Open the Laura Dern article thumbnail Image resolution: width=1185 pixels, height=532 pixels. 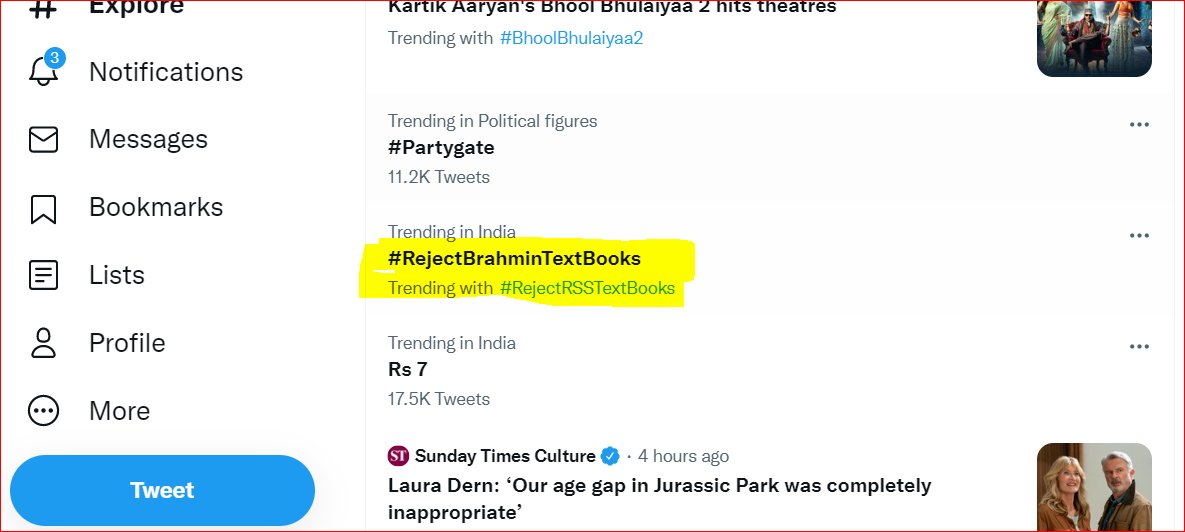1094,487
